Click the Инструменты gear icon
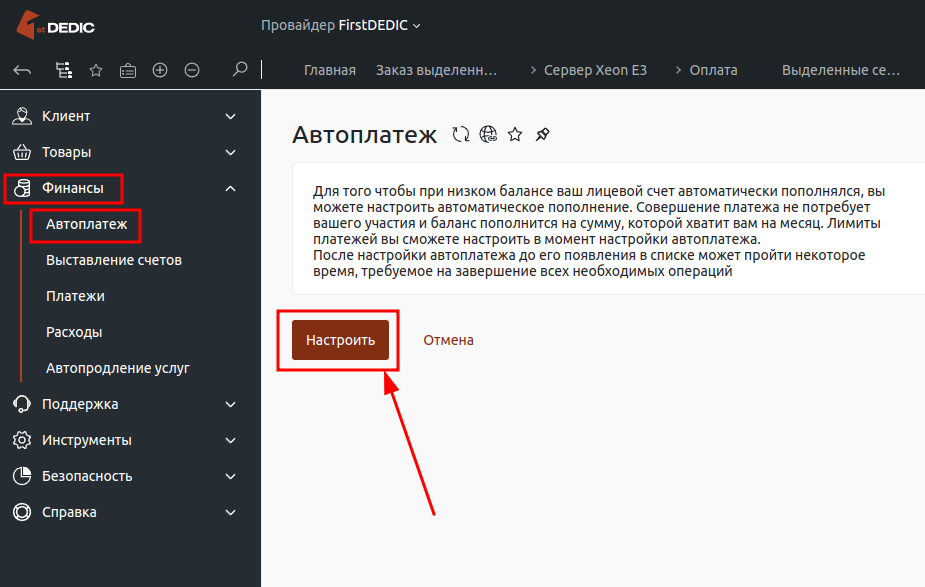Viewport: 925px width, 587px height. (22, 440)
